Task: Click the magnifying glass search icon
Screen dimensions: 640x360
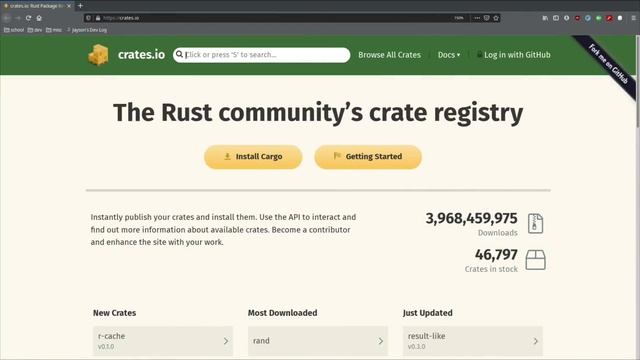Action: pos(179,54)
